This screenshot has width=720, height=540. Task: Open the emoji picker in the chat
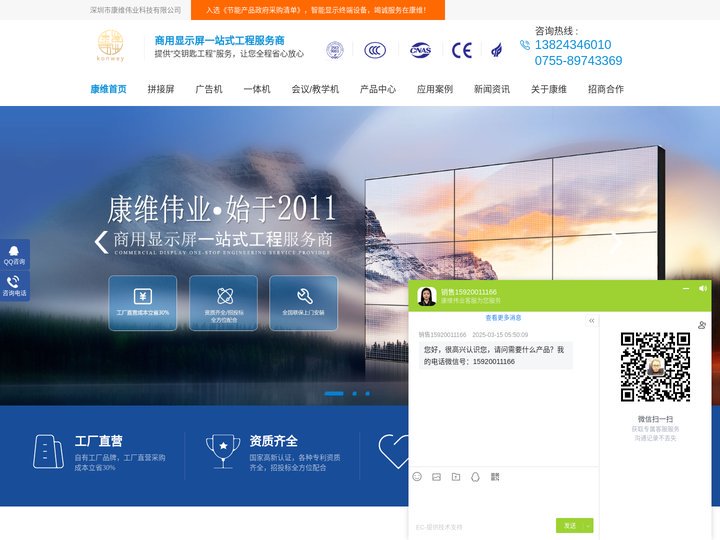417,477
